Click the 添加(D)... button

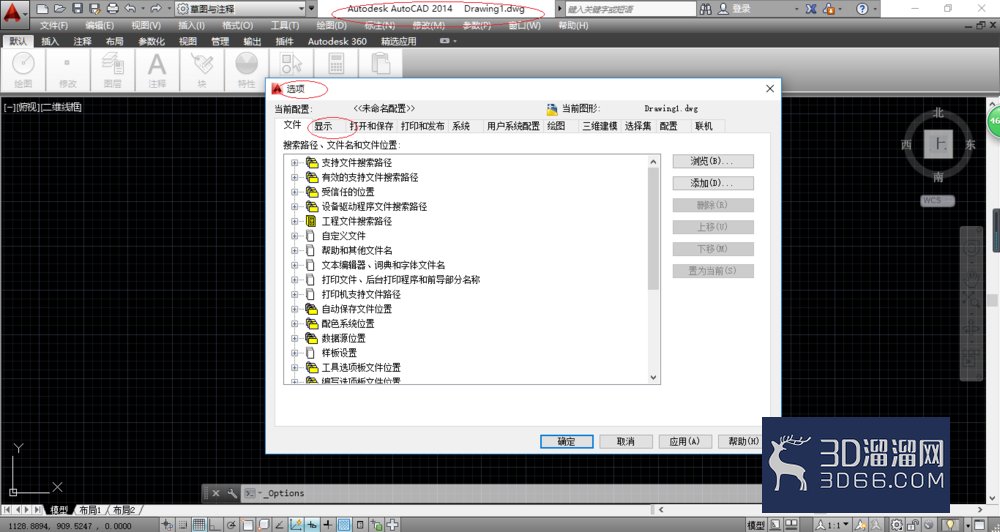pos(713,183)
